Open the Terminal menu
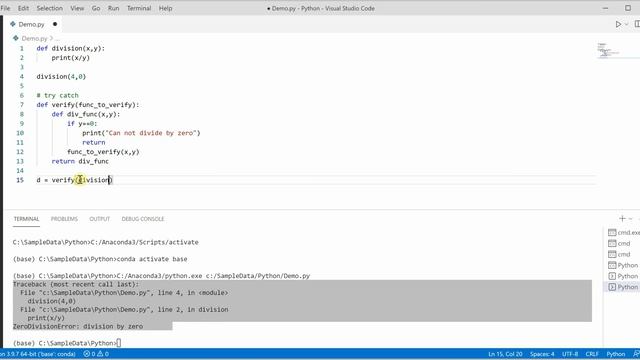Viewport: 640px width, 360px height. click(139, 8)
